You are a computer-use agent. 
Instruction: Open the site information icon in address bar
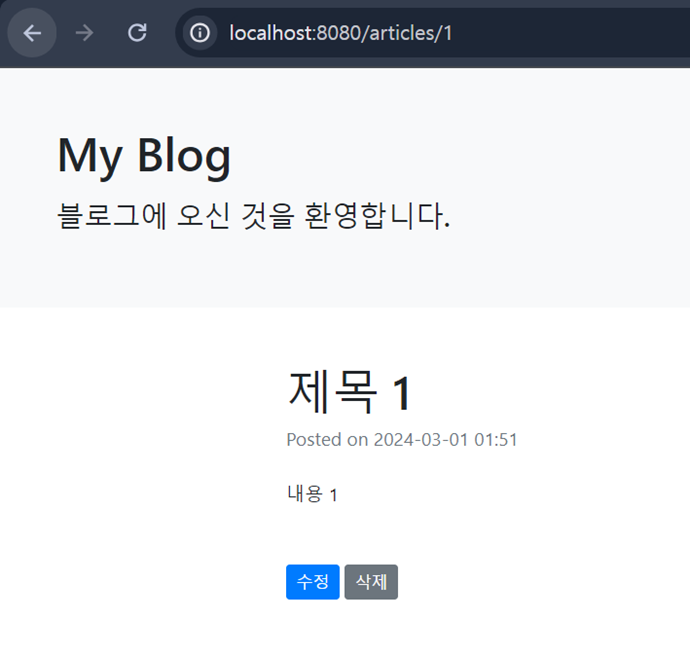point(200,33)
